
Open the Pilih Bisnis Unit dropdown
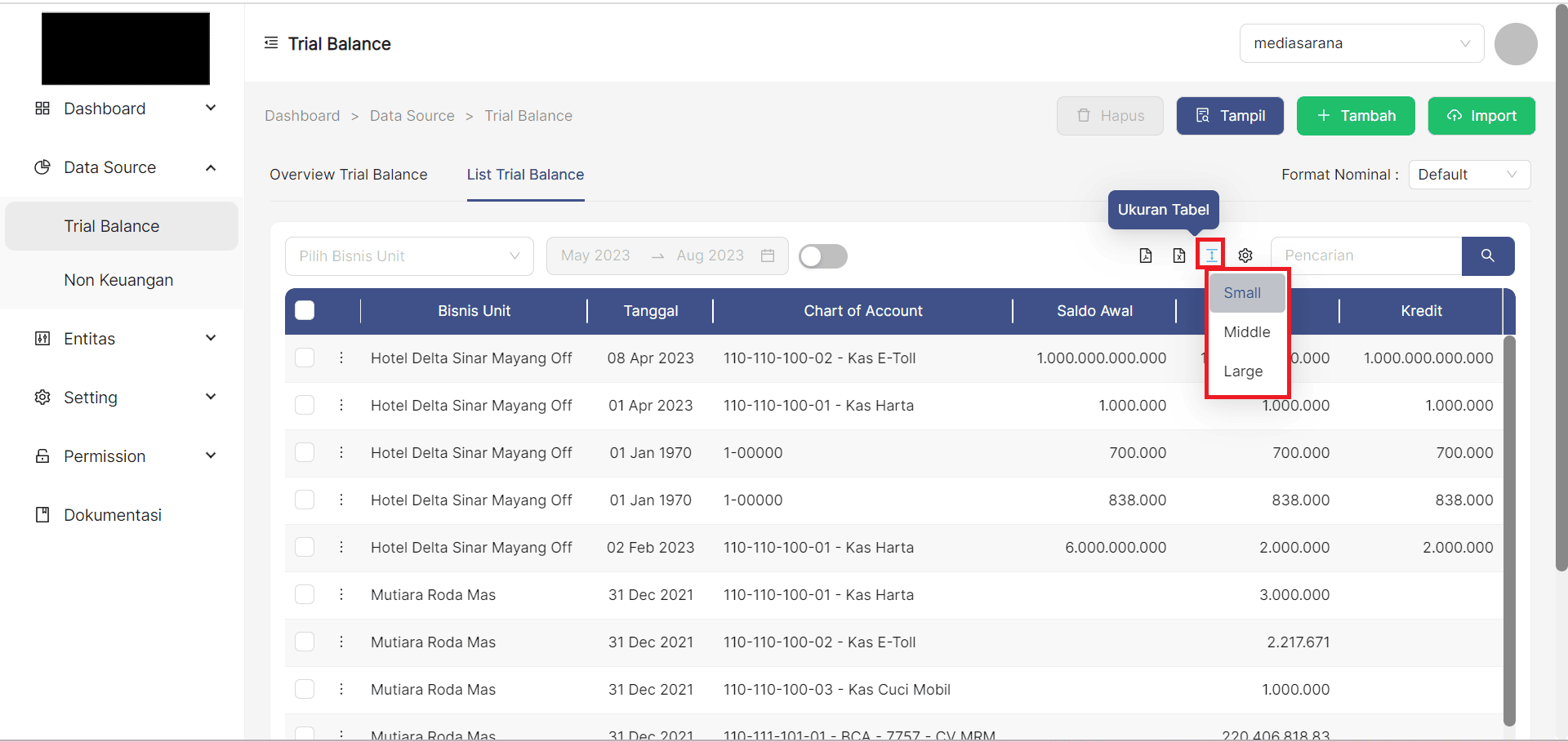pos(409,256)
